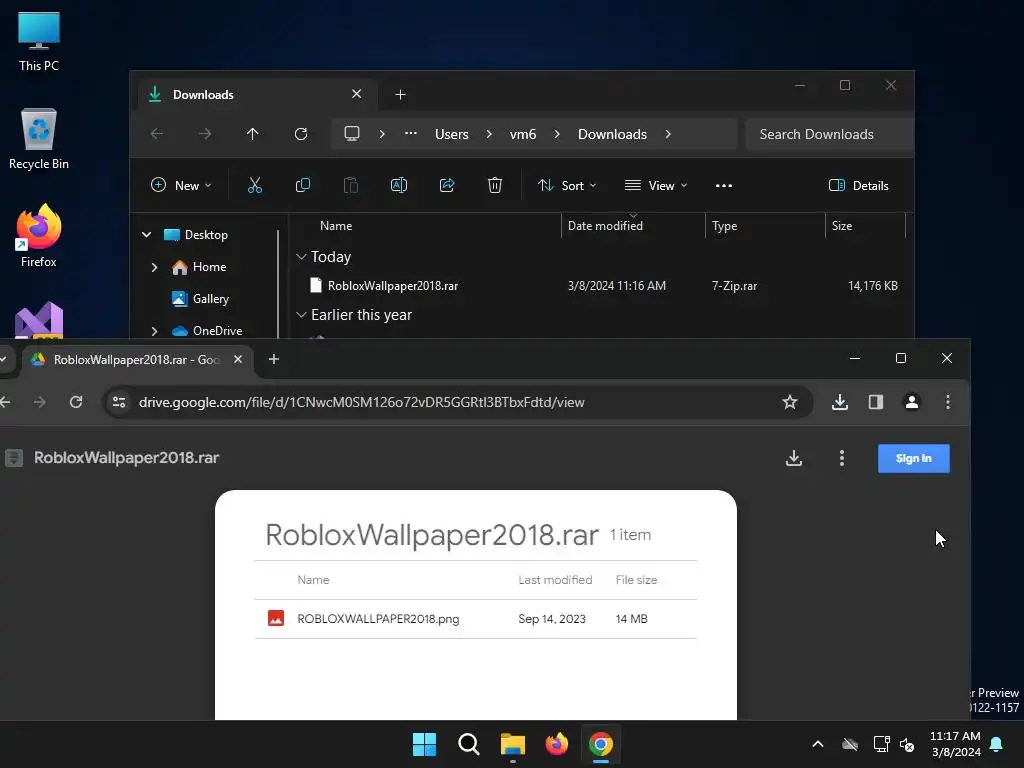Open the See more ellipsis in Explorer toolbar
1024x768 pixels.
[x=724, y=185]
